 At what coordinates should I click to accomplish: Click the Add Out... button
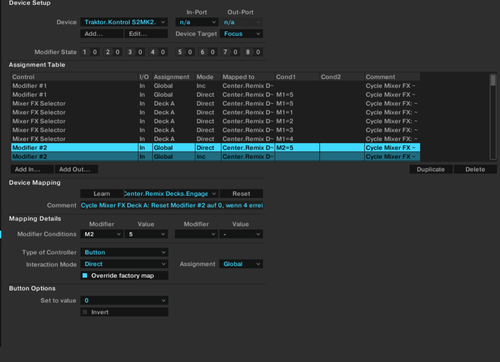pos(76,169)
